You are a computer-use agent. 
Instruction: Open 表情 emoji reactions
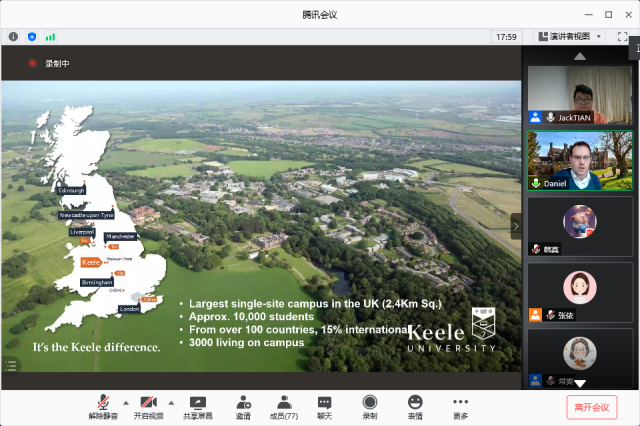[x=415, y=407]
